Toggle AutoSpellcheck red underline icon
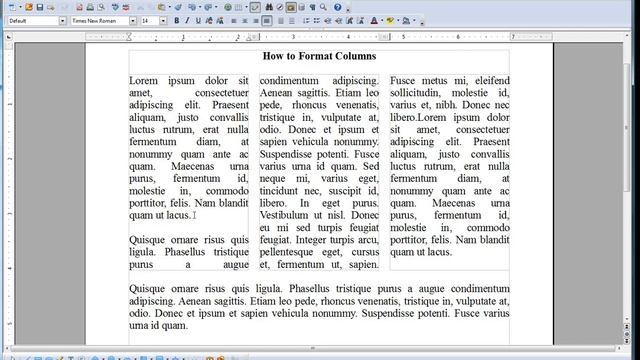640x360 pixels. point(126,7)
